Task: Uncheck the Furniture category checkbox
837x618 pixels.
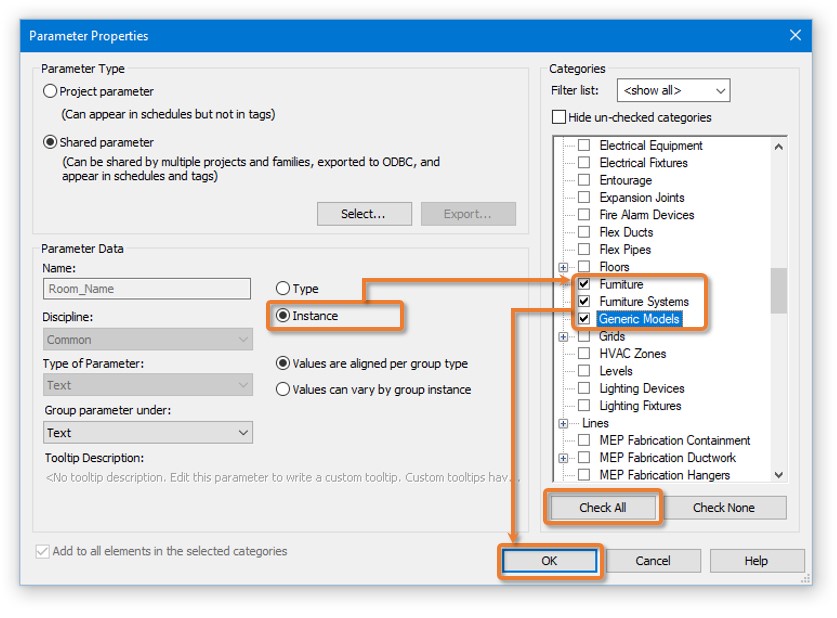Action: click(x=584, y=284)
